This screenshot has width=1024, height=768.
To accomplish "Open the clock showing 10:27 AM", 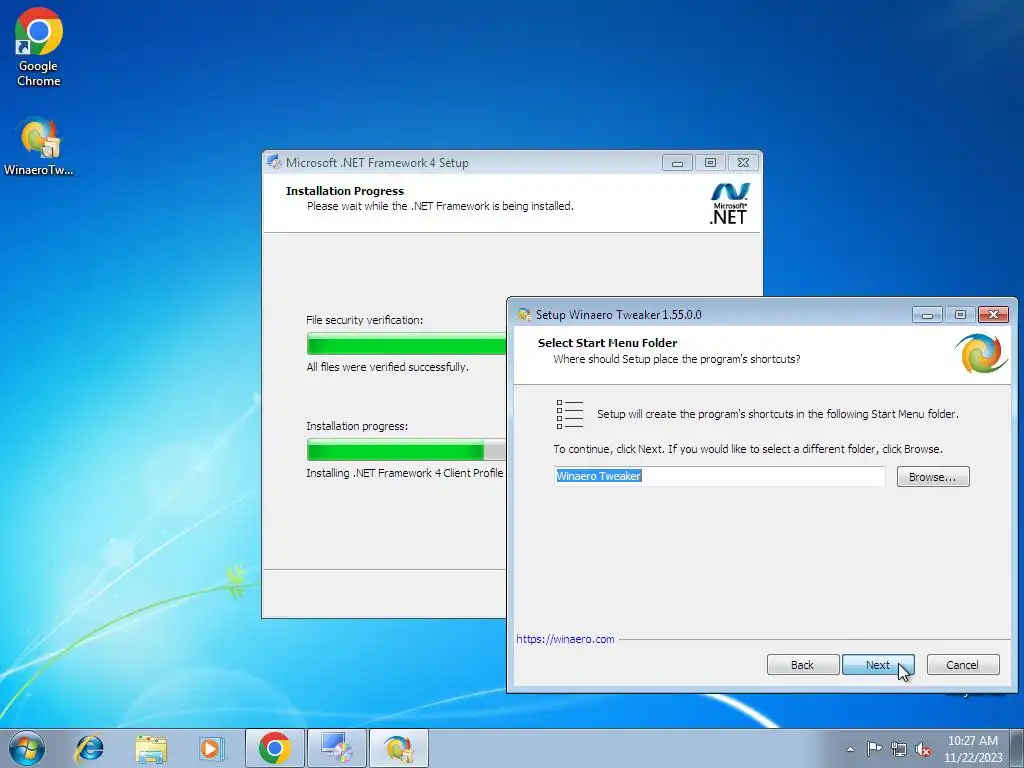I will tap(972, 749).
